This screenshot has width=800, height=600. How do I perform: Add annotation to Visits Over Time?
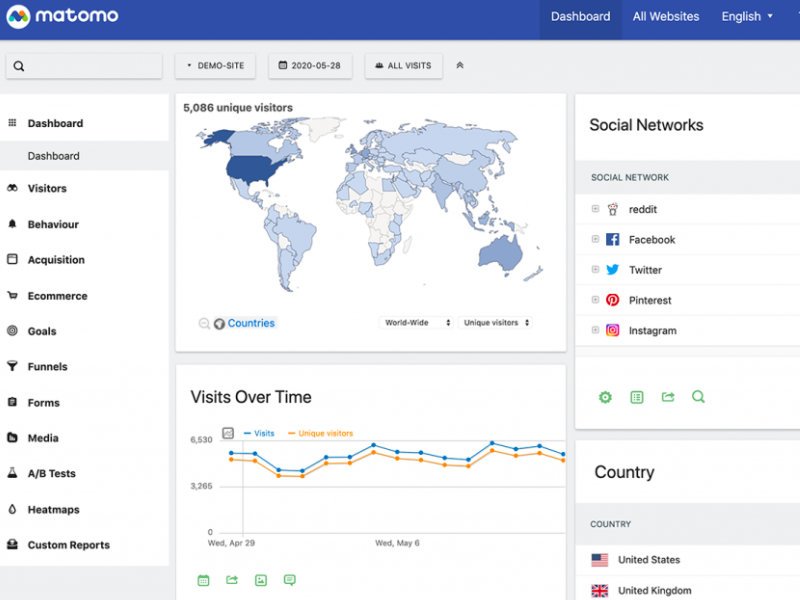pyautogui.click(x=289, y=580)
